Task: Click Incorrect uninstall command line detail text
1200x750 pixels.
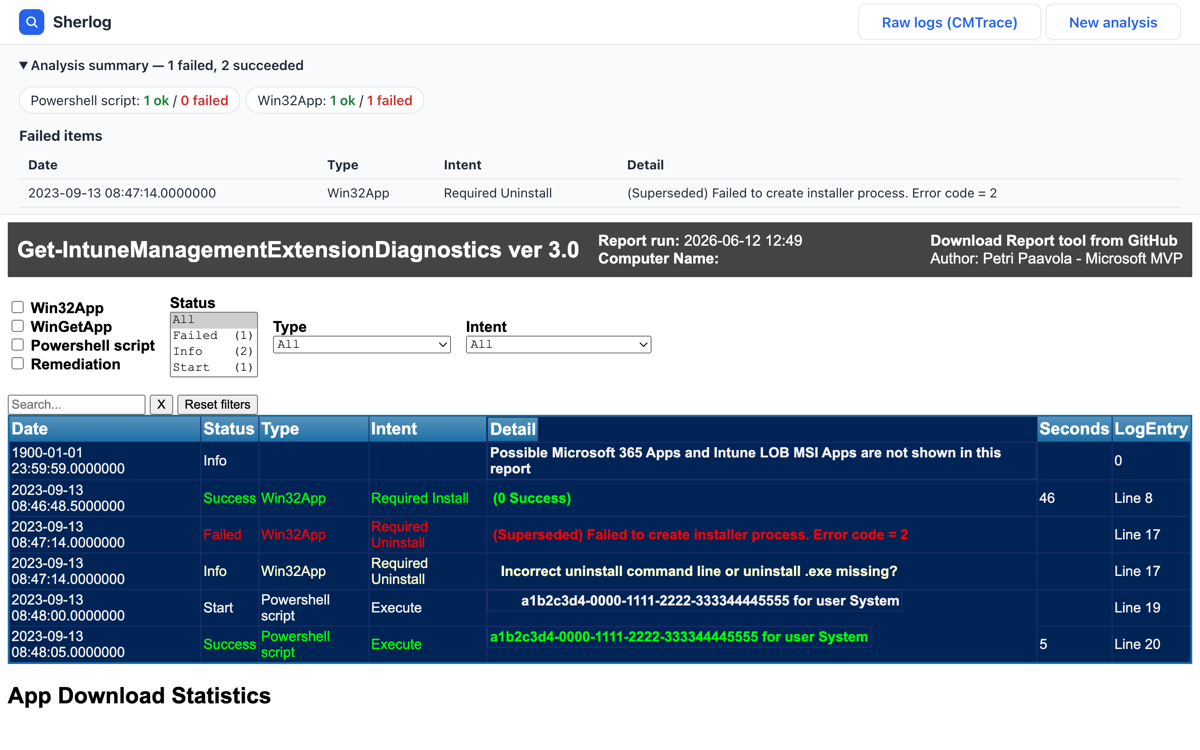Action: click(699, 571)
